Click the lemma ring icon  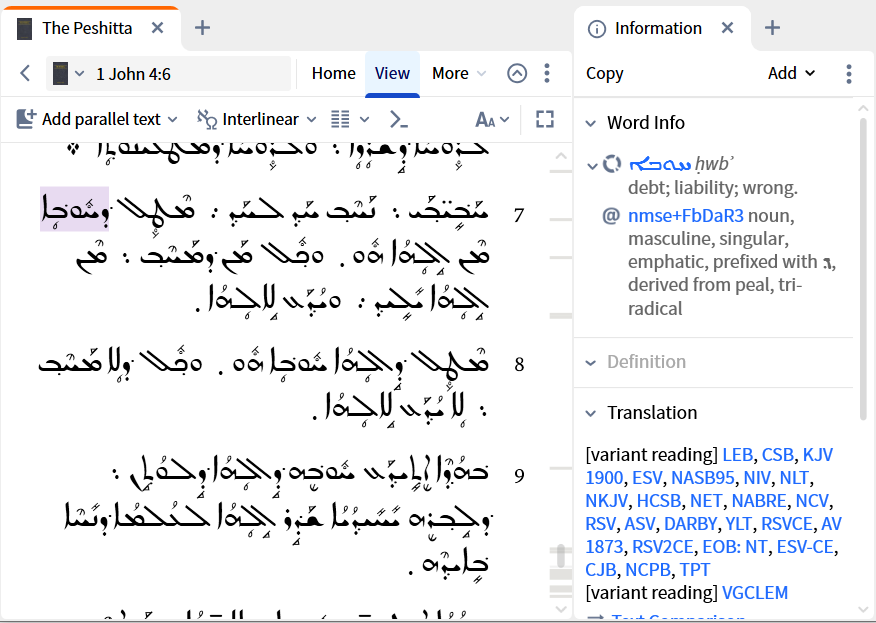612,164
